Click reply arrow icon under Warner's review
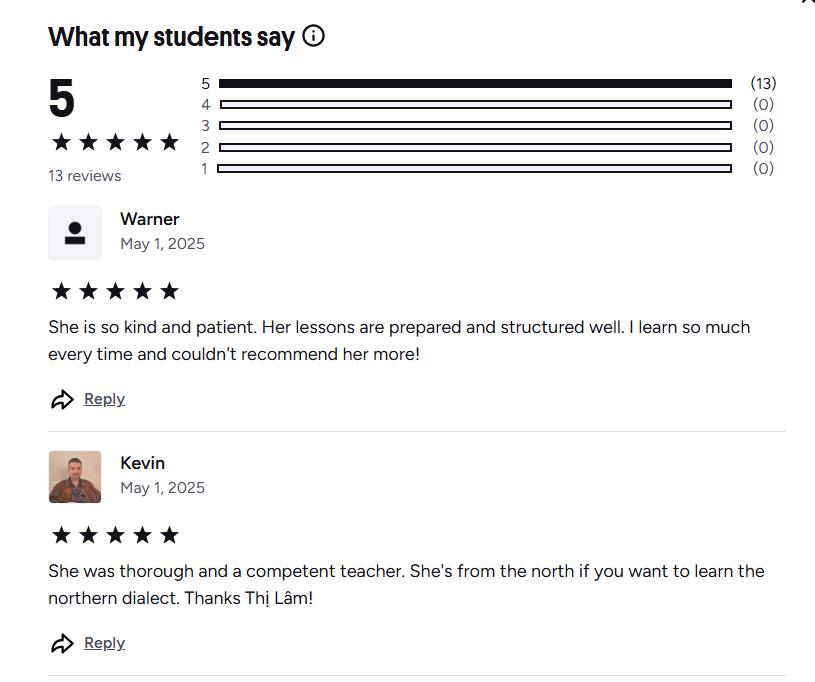Screen dimensions: 815x682 coord(62,400)
